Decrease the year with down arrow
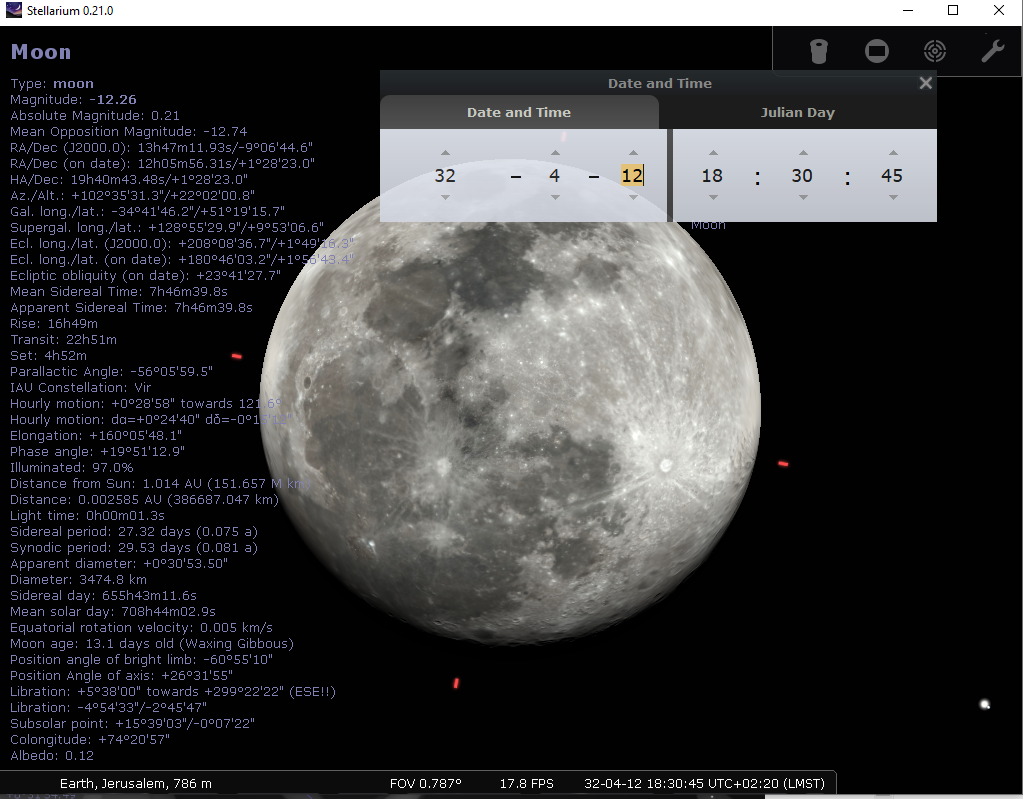Viewport: 1023px width, 799px height. [445, 198]
